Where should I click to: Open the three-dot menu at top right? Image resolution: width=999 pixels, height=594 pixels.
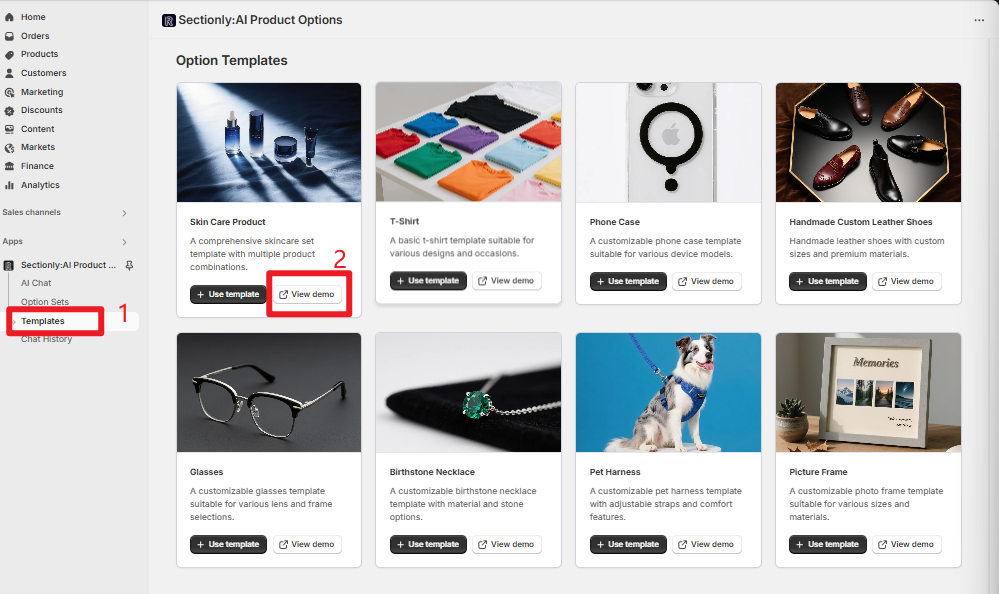[x=979, y=20]
